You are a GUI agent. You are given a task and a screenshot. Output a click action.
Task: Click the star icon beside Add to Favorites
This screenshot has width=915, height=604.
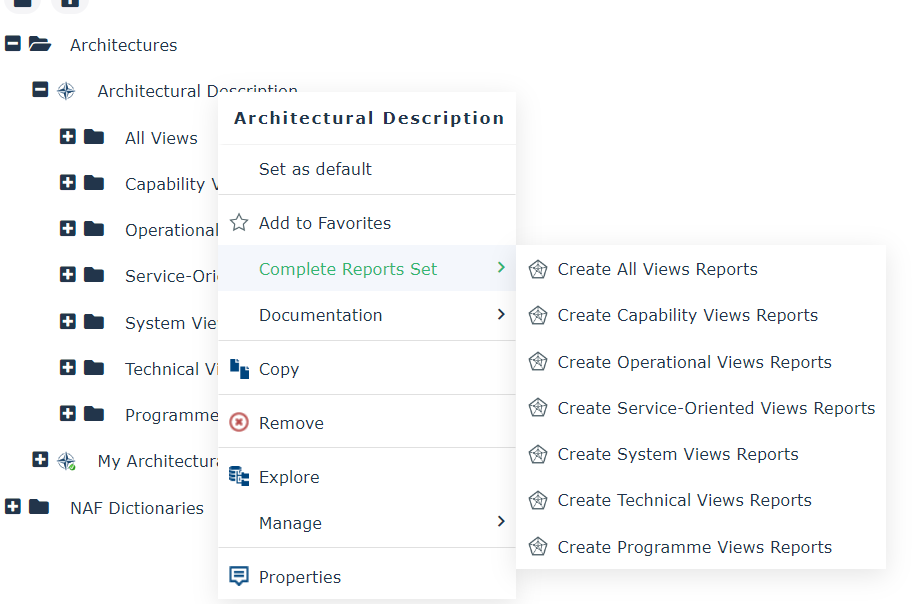click(x=239, y=223)
